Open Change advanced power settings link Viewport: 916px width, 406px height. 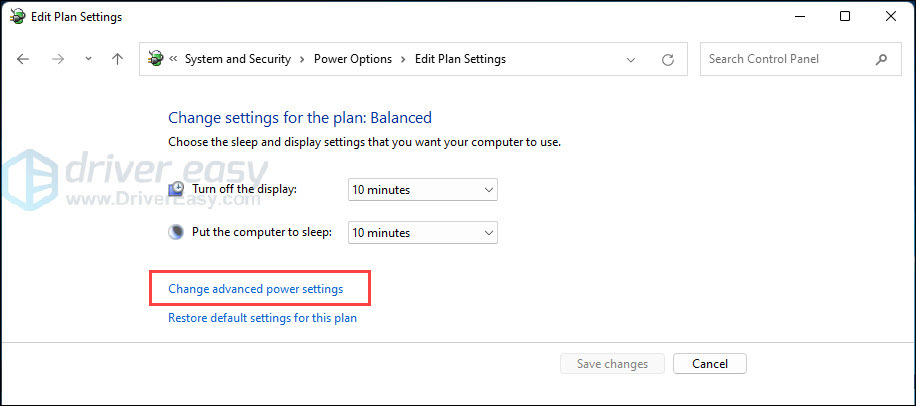(x=255, y=289)
